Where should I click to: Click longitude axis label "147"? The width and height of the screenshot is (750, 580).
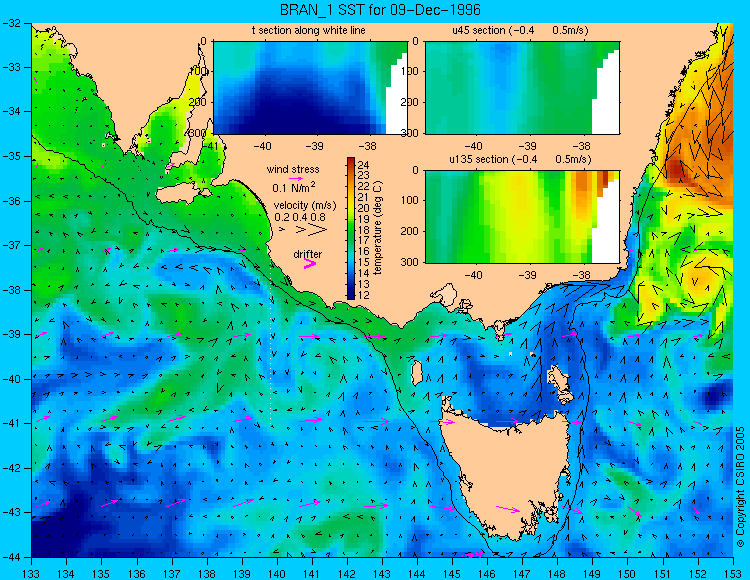click(x=522, y=574)
